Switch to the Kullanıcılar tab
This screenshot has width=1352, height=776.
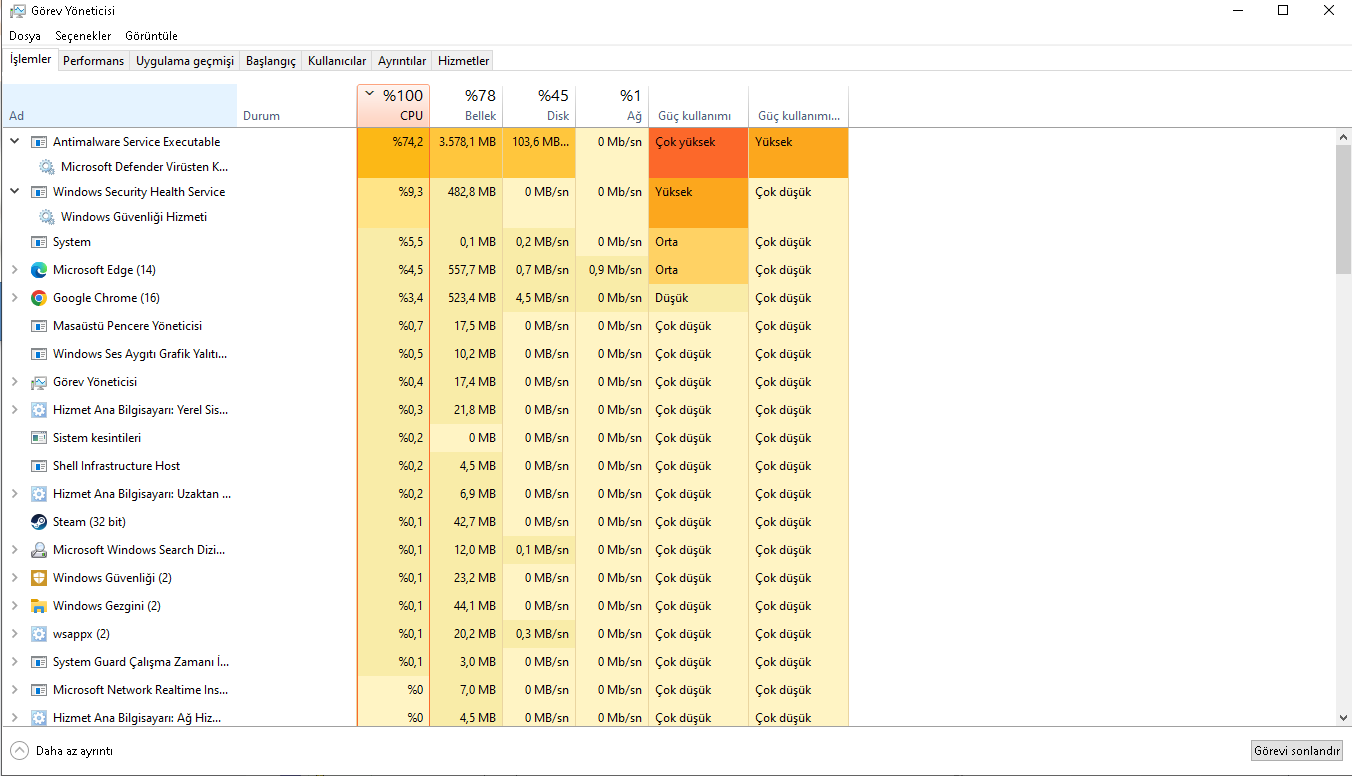[x=337, y=61]
